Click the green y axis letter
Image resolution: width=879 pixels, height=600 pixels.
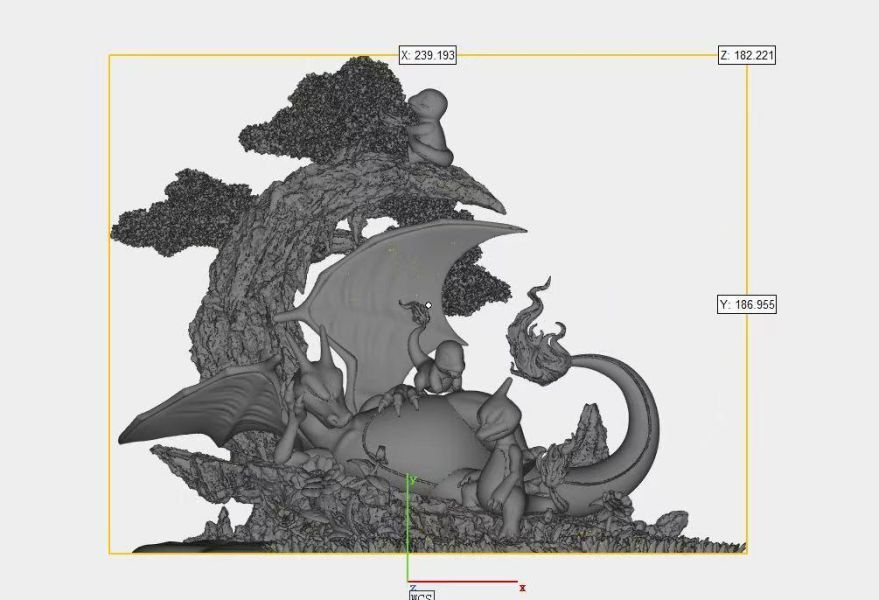tap(413, 479)
